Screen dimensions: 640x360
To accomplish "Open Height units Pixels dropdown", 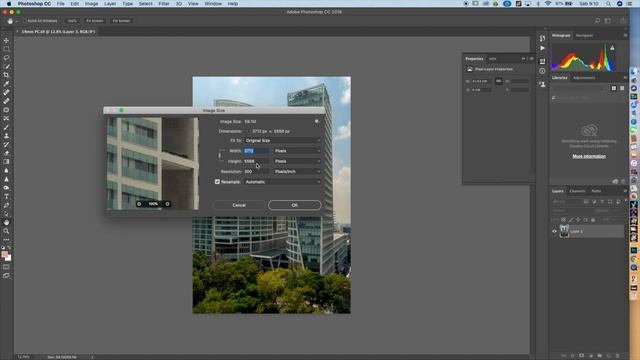I will click(x=297, y=161).
